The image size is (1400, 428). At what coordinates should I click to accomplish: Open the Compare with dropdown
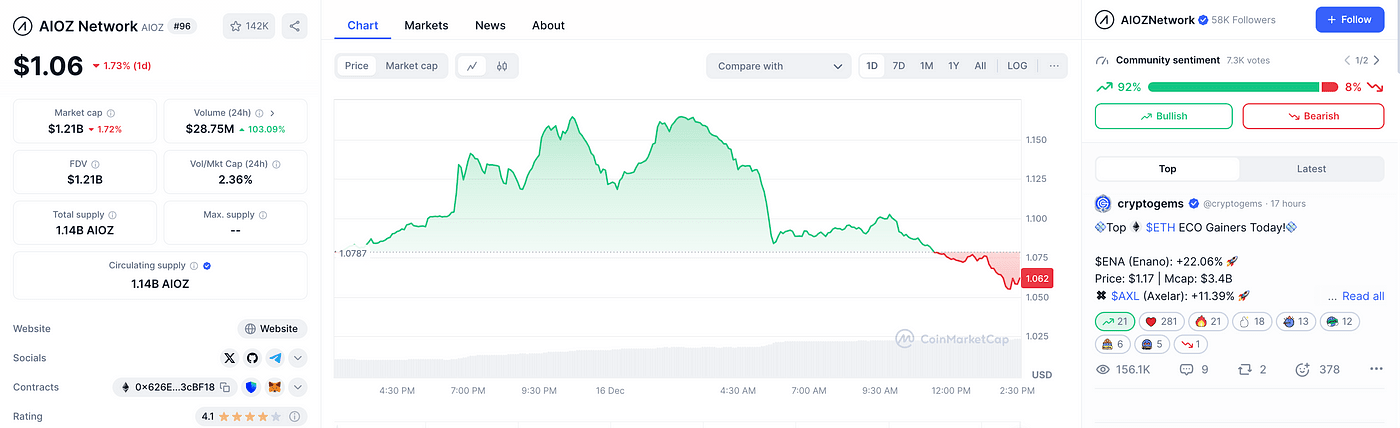[x=778, y=66]
